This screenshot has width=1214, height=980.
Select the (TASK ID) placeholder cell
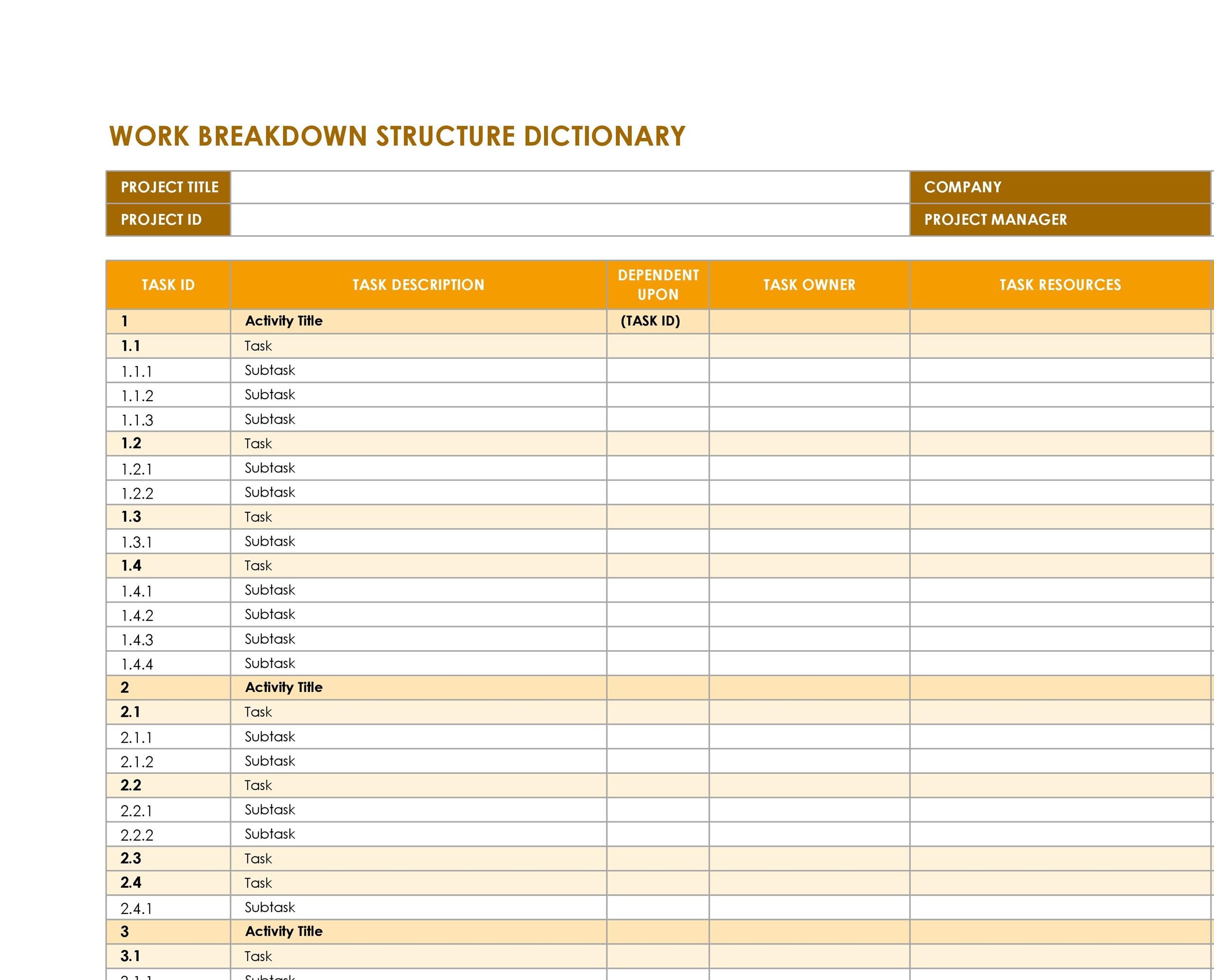coord(651,321)
